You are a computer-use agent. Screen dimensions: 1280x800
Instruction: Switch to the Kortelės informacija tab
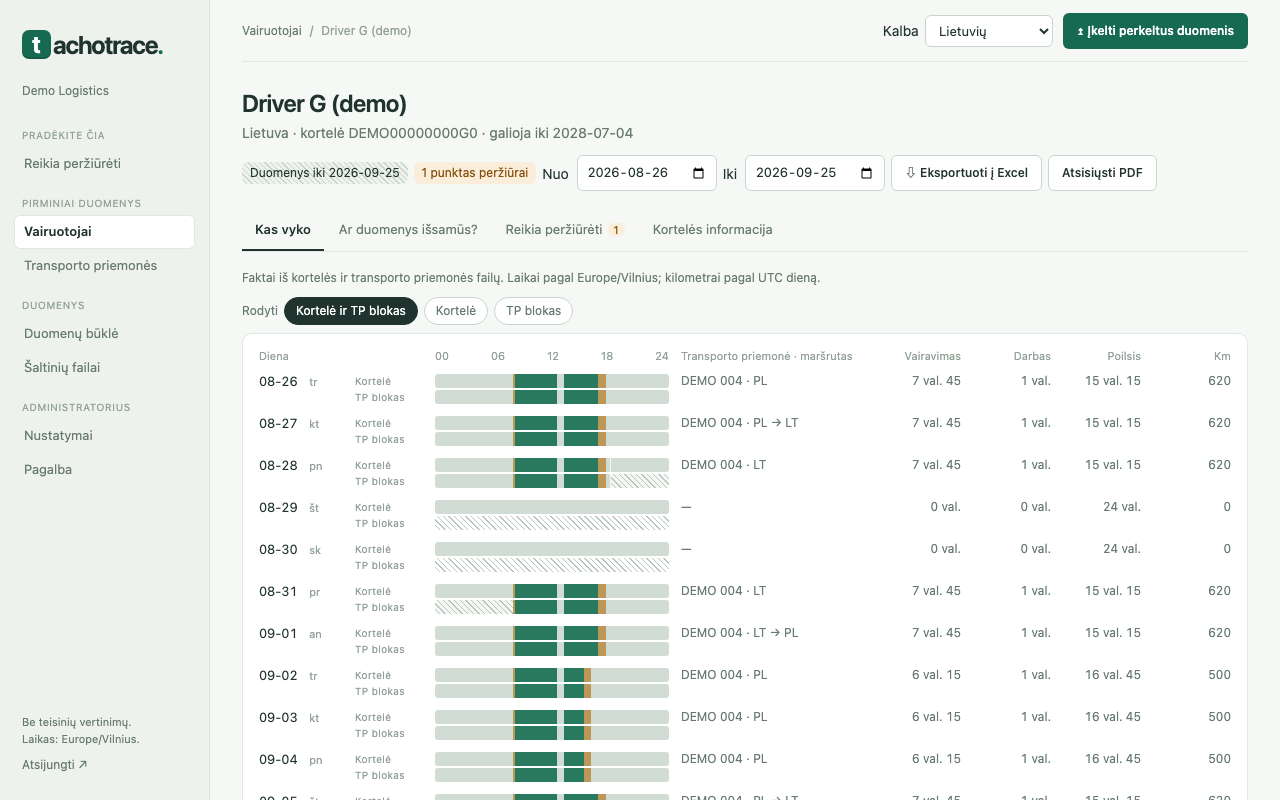tap(713, 230)
